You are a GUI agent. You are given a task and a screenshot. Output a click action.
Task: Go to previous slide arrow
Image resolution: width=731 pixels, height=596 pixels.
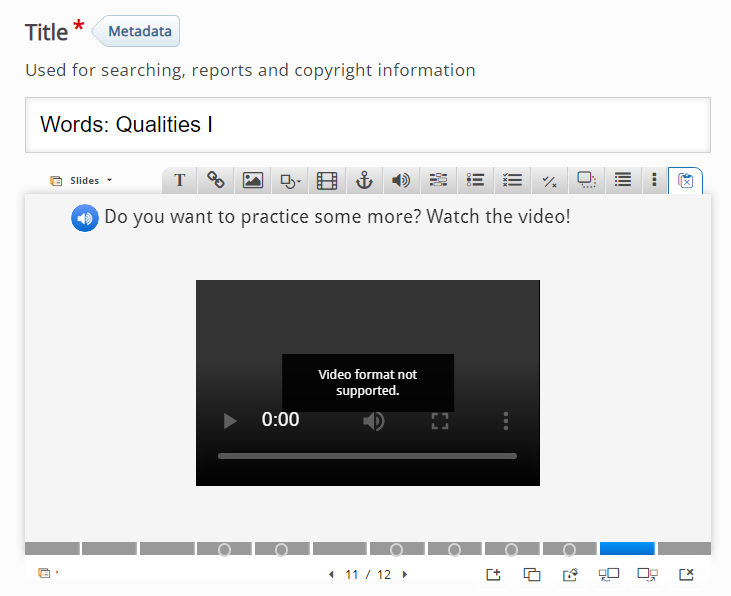point(331,575)
